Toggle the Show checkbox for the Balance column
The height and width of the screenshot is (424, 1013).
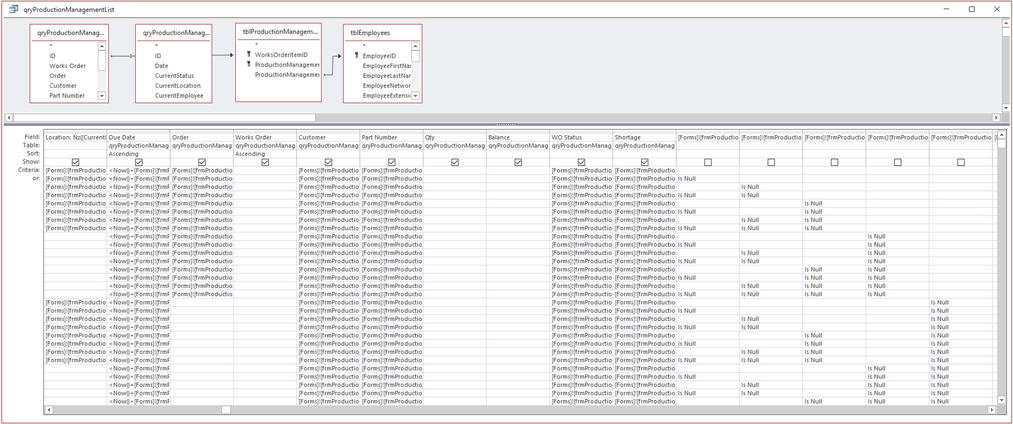519,162
